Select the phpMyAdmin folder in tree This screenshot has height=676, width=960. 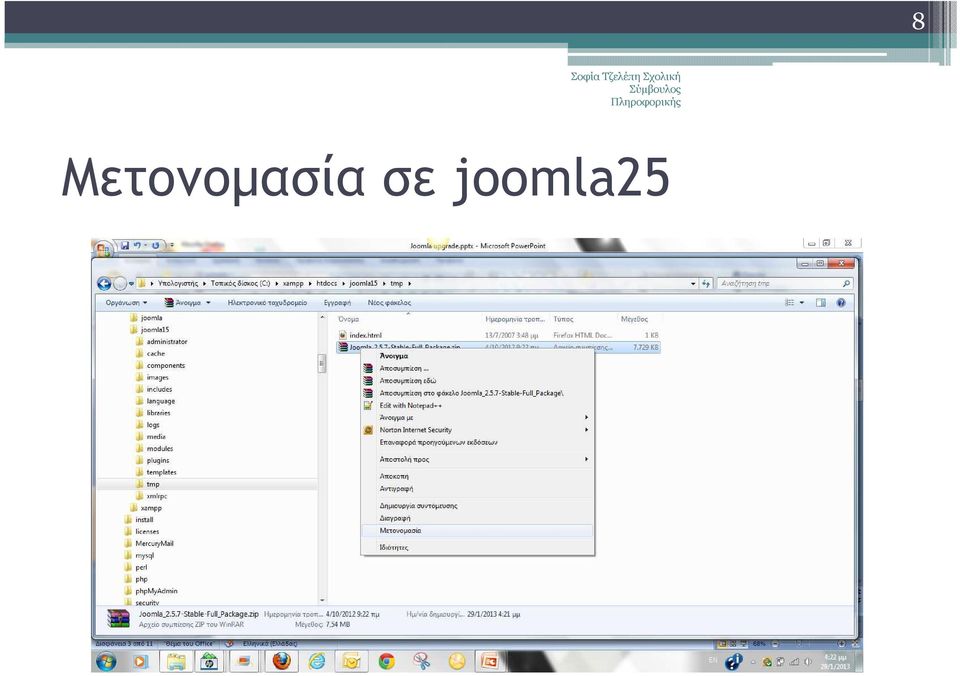point(156,591)
